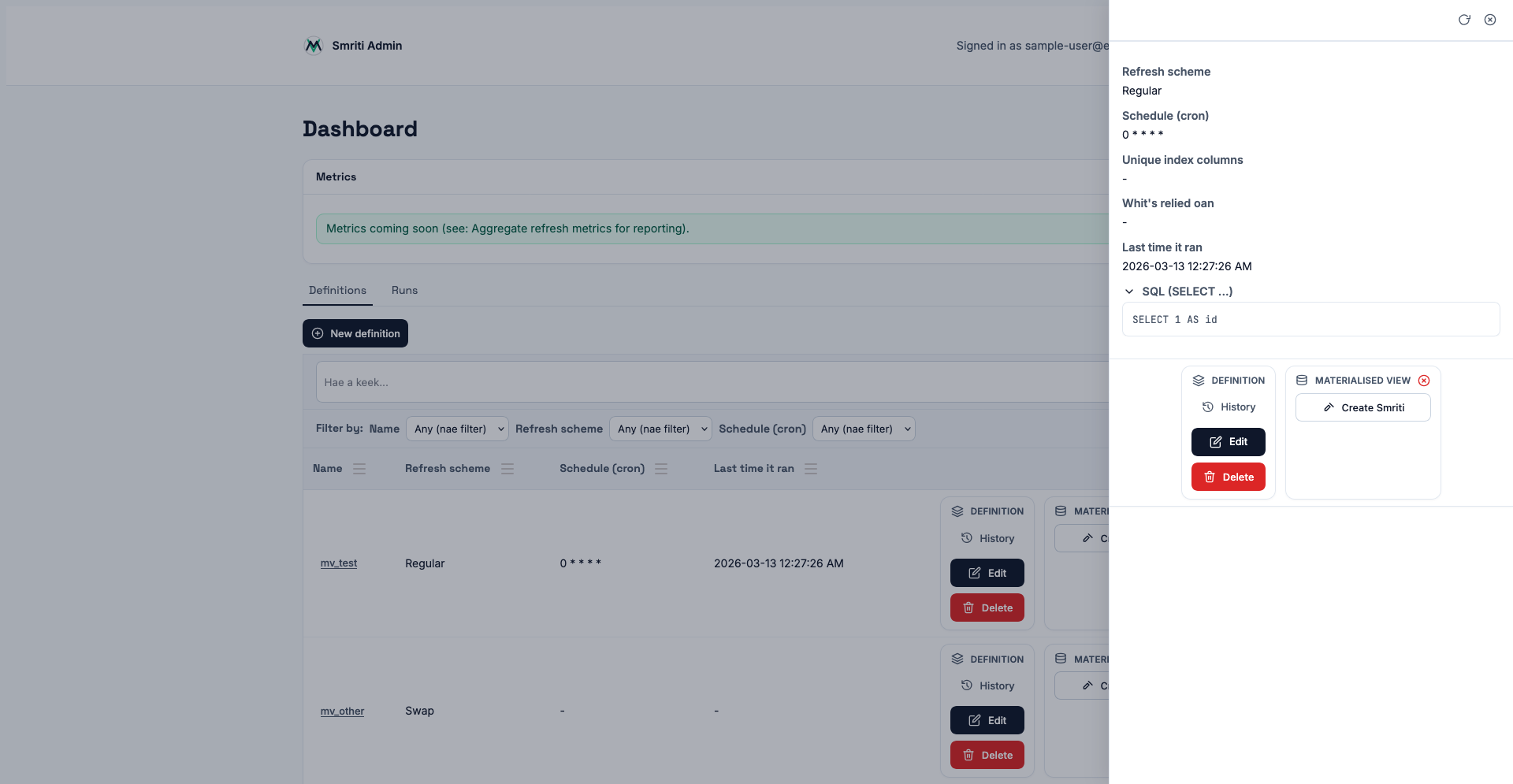Click the refresh icon in side panel
The height and width of the screenshot is (784, 1513).
1464,20
